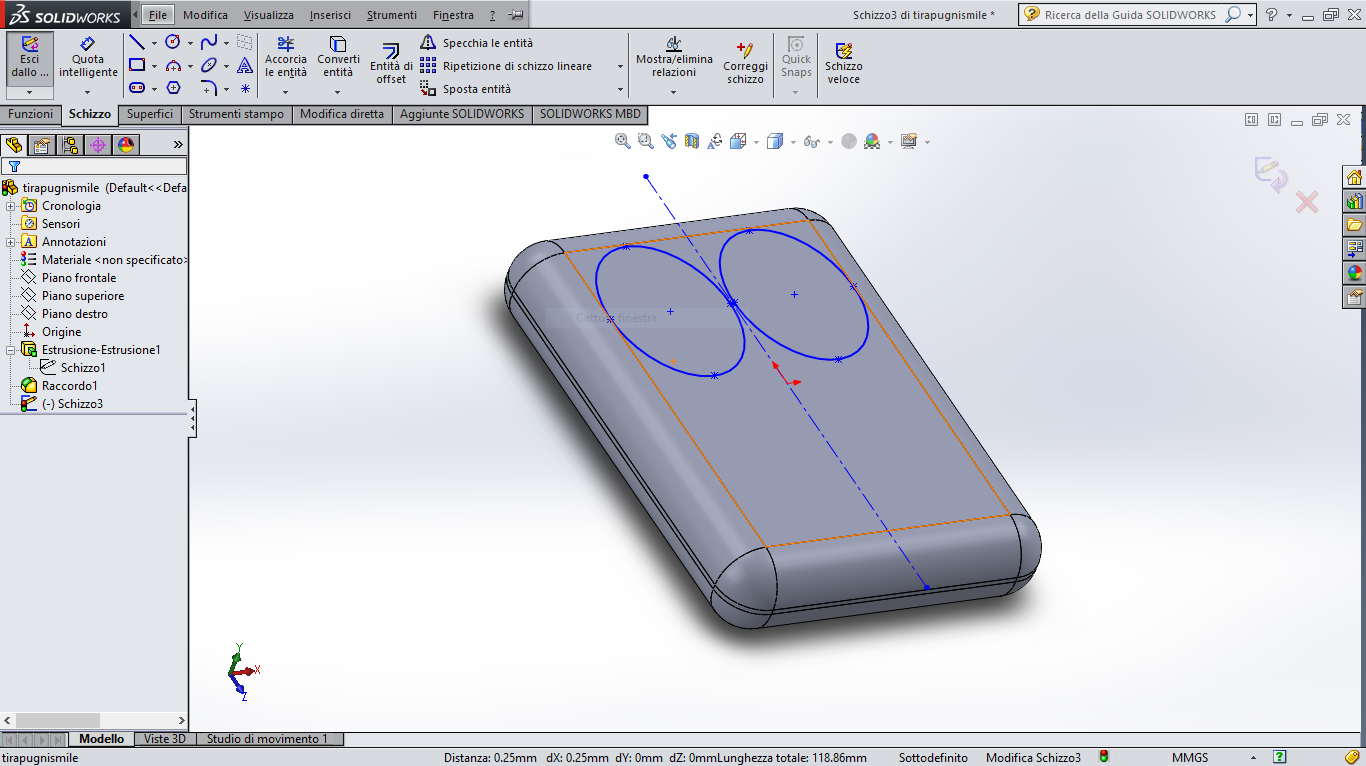Click Previous View icon
This screenshot has height=766, width=1366.
pos(668,142)
